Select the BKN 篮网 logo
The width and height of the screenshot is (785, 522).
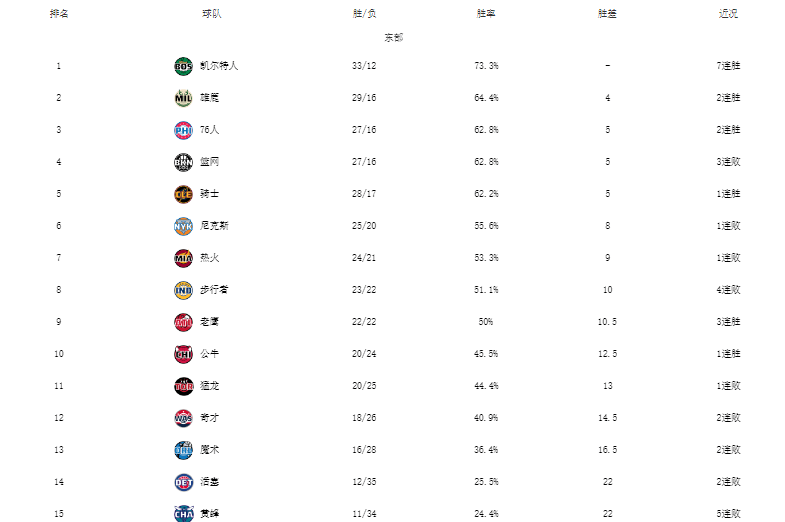coord(183,162)
